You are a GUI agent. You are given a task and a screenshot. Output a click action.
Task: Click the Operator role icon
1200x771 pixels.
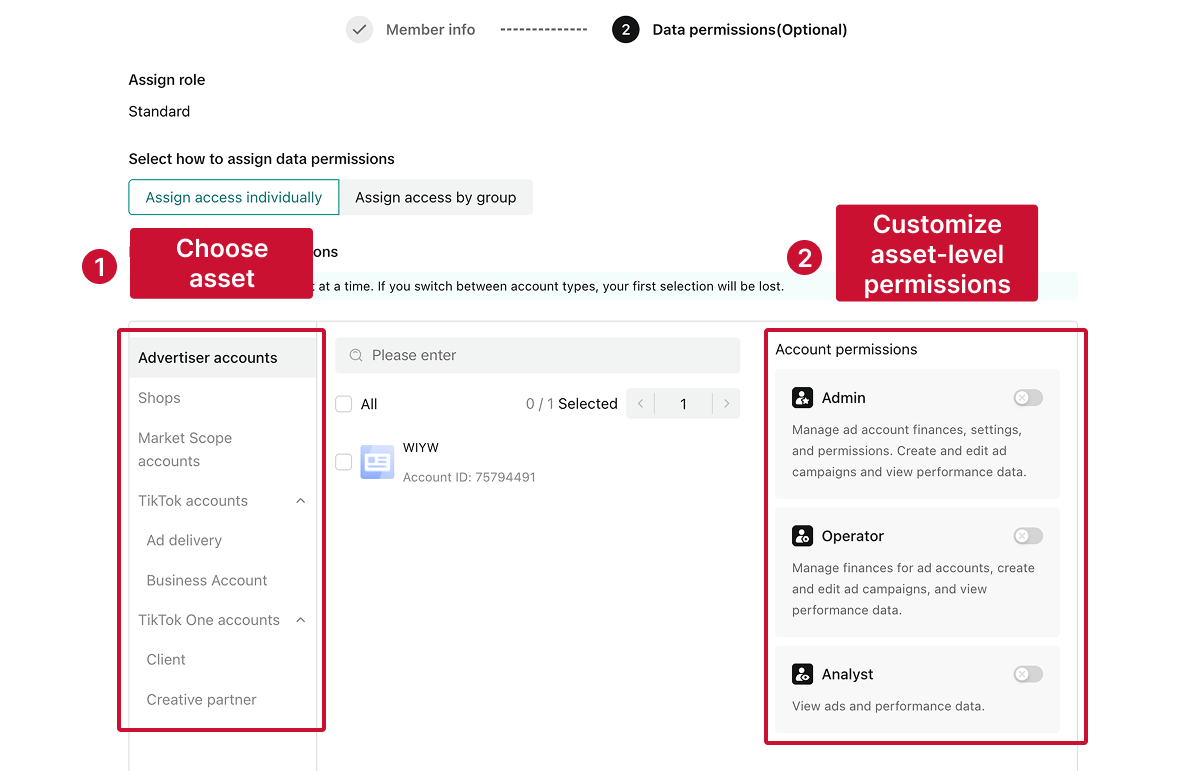pos(802,536)
